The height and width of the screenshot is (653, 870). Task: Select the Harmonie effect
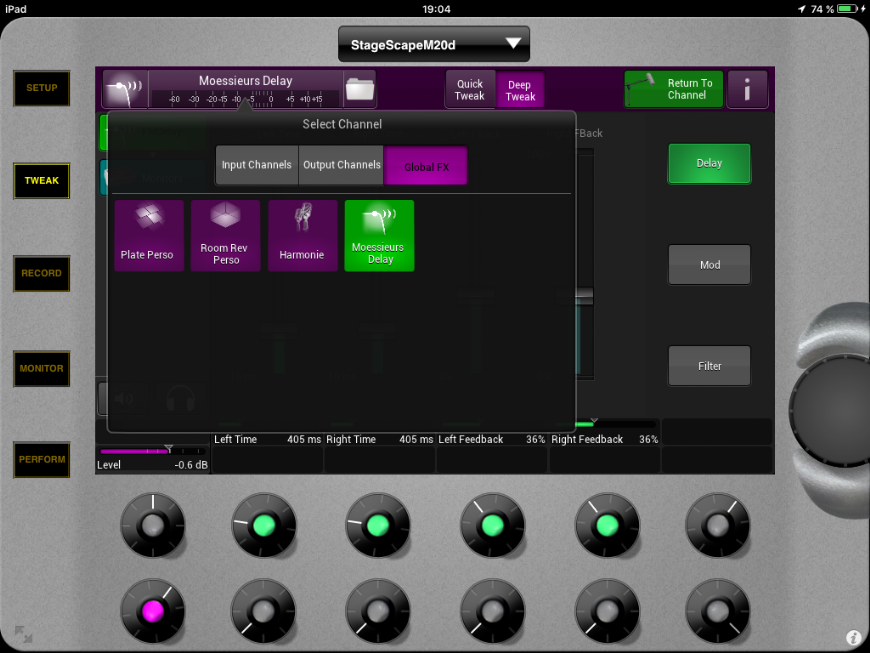point(302,235)
